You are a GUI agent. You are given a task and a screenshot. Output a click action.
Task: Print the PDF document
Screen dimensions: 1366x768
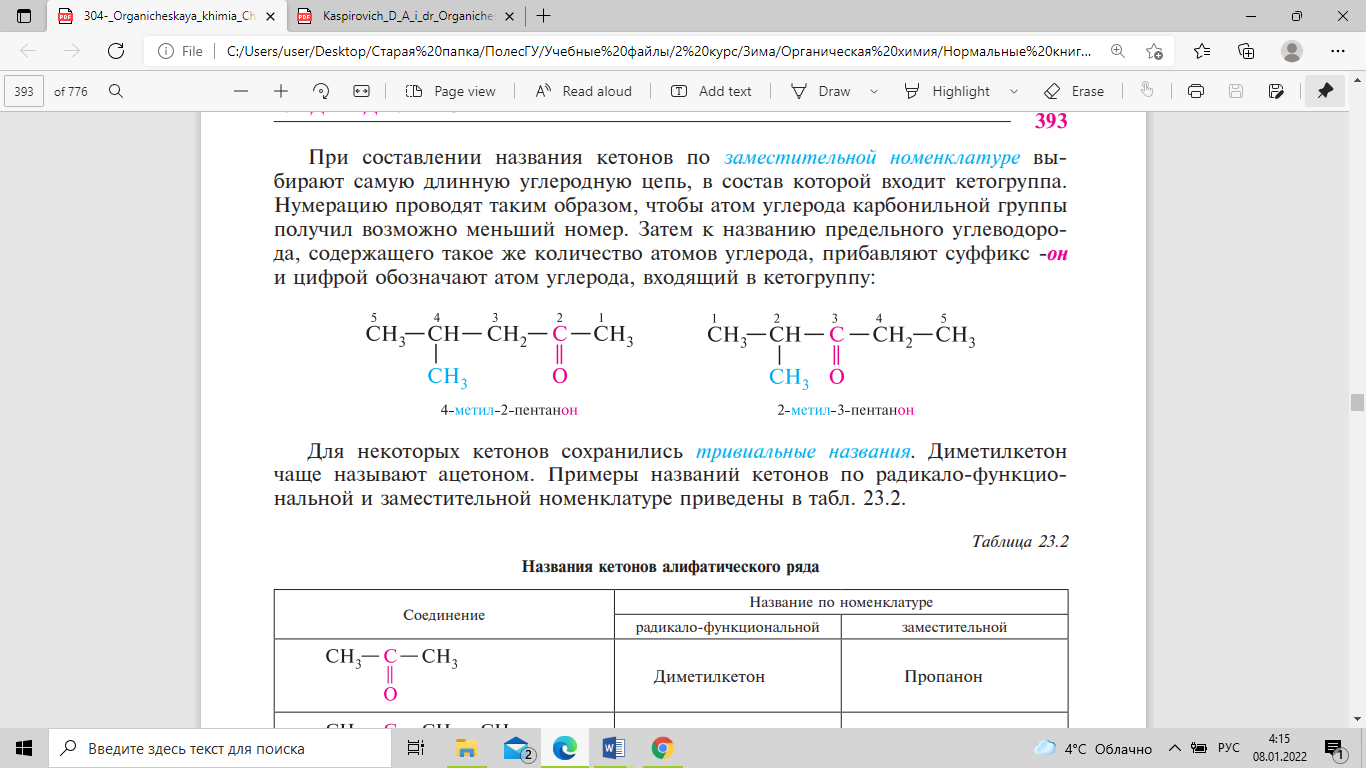point(1195,91)
